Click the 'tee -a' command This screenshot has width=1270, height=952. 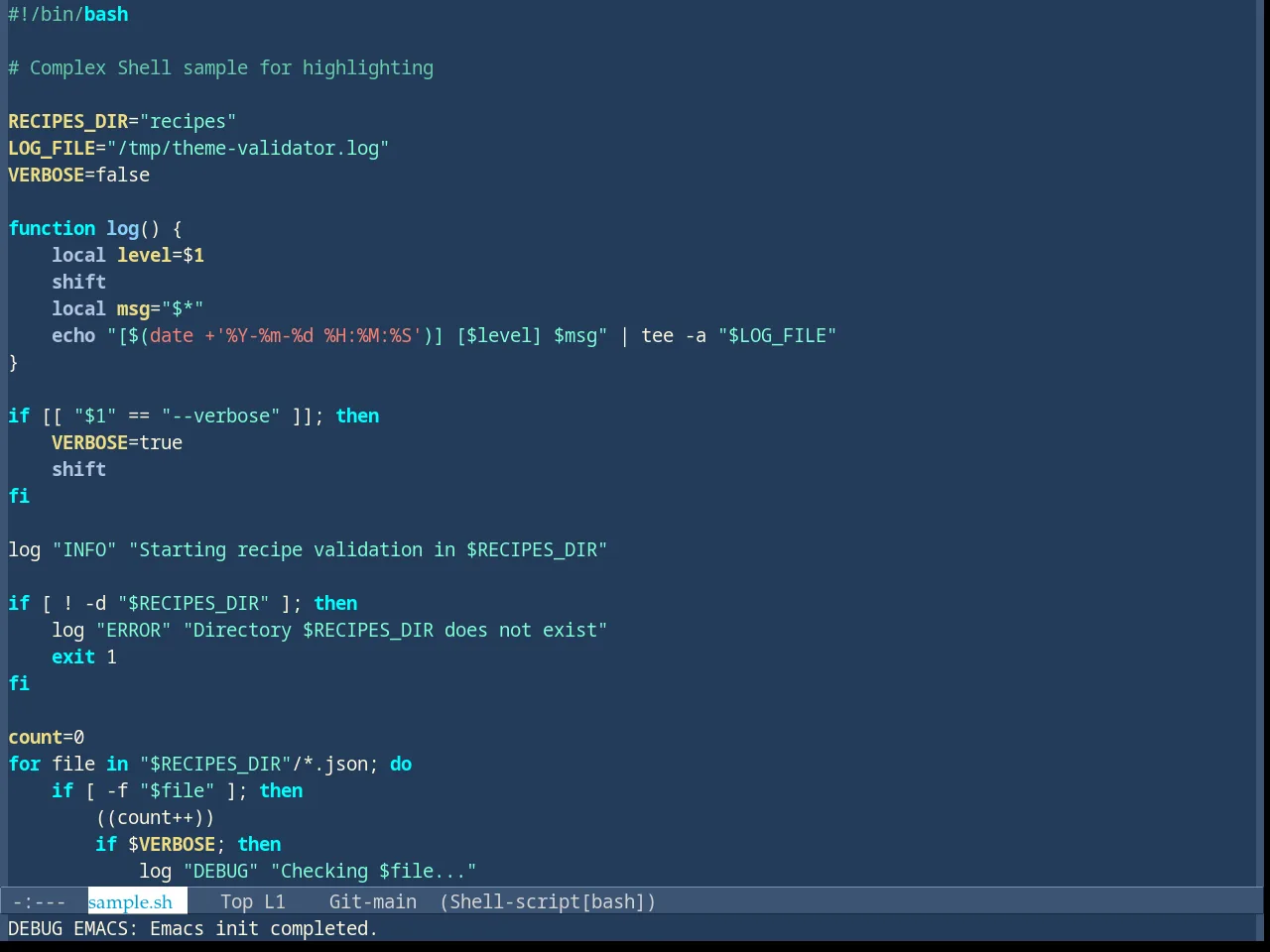pos(674,335)
